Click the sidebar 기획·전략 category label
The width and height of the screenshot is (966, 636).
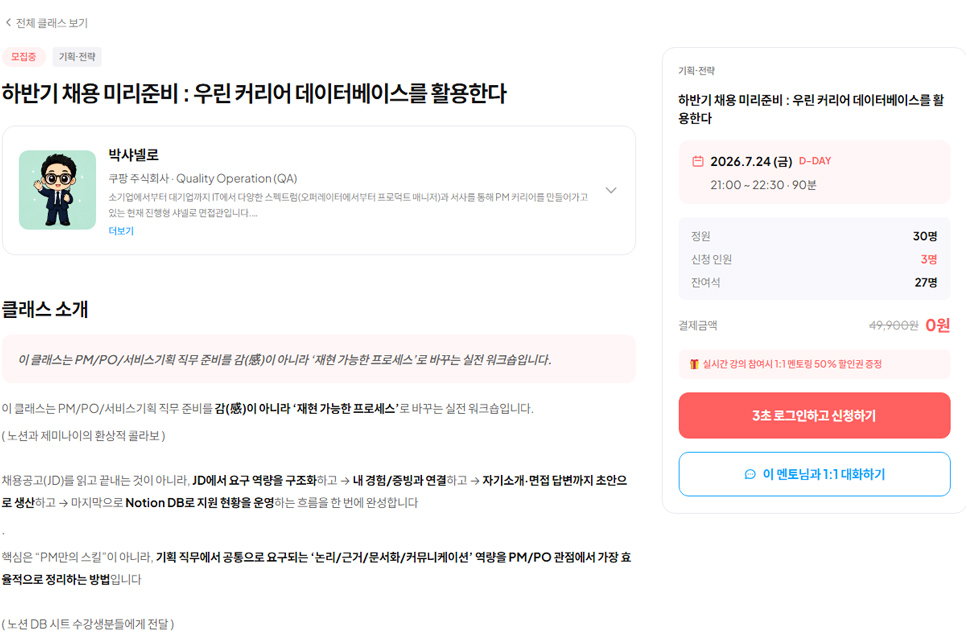pos(696,71)
